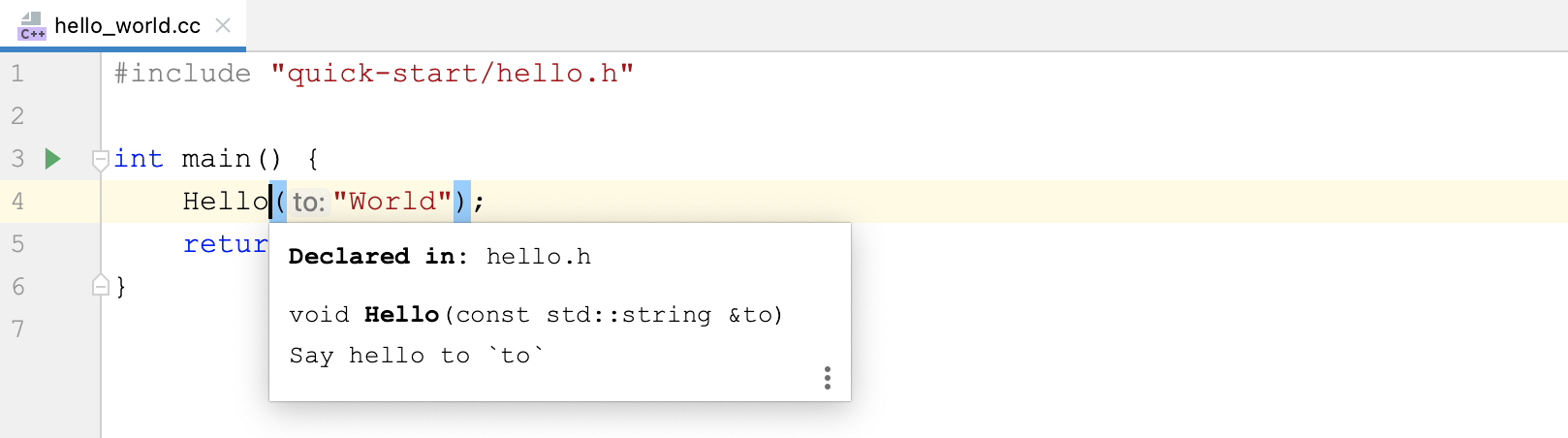Viewport: 1568px width, 438px height.
Task: Open hello.h from the Declared in line
Action: [538, 257]
